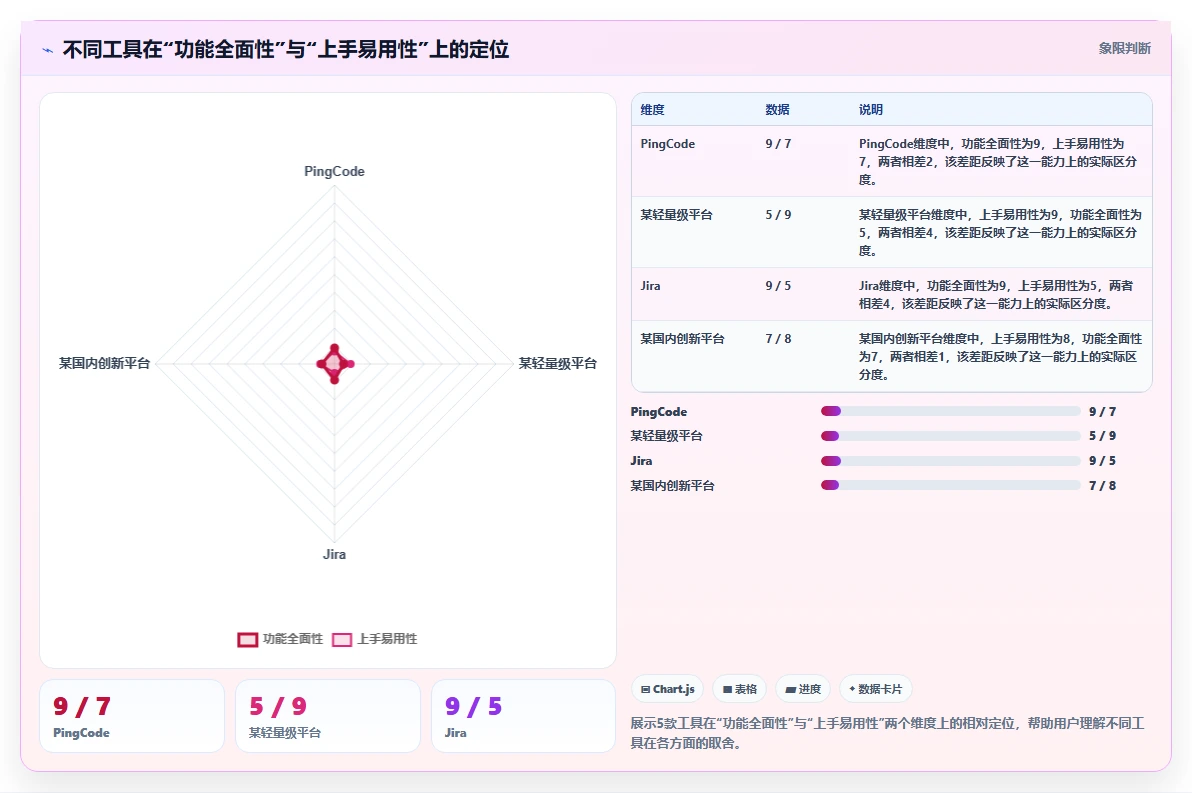Screen dimensions: 1192x793
Task: Click the Jira description in the 说明 column
Action: (x=997, y=295)
